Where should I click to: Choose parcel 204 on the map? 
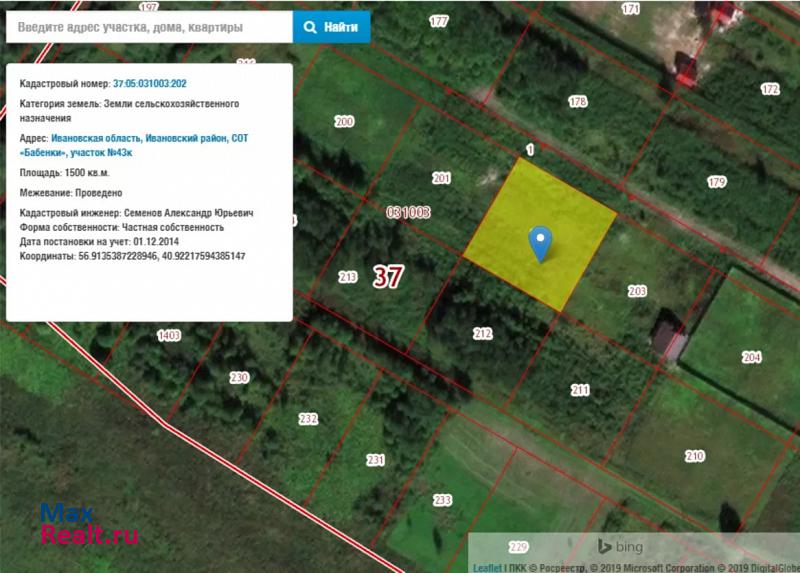coord(751,357)
